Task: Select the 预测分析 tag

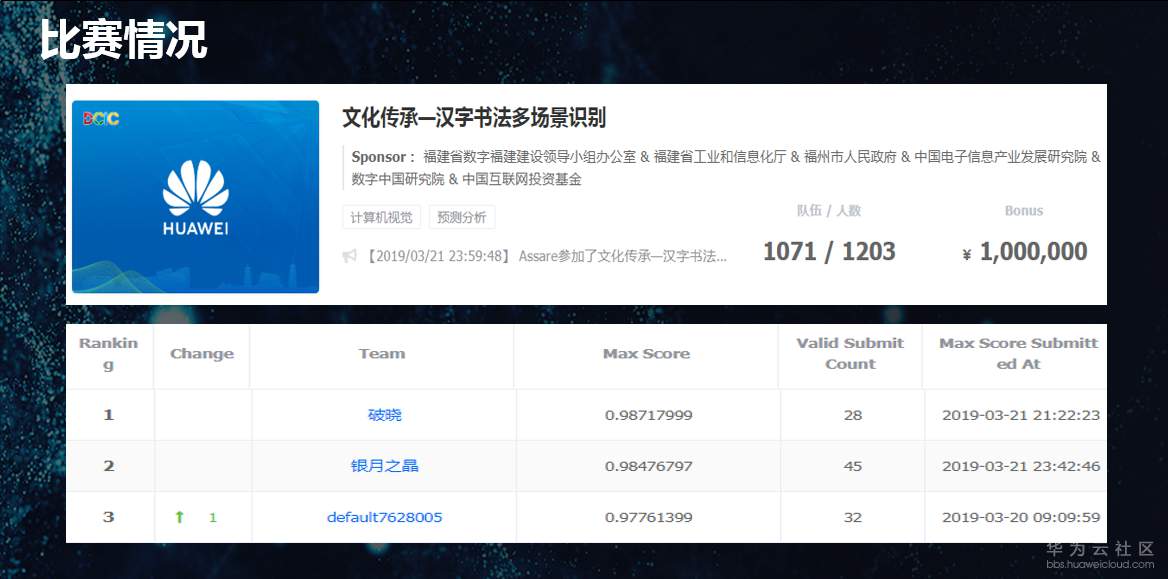Action: click(x=462, y=218)
